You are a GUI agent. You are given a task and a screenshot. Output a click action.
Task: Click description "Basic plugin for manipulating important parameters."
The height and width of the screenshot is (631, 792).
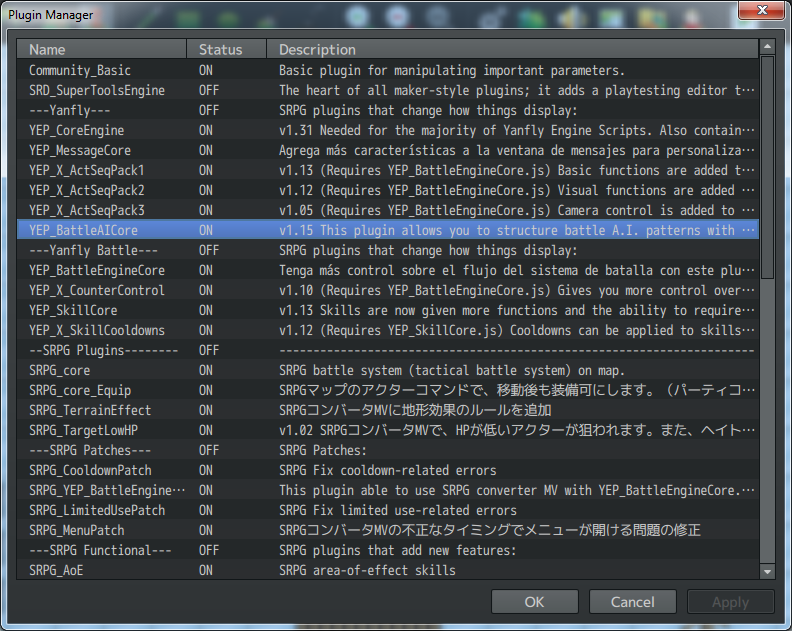452,70
